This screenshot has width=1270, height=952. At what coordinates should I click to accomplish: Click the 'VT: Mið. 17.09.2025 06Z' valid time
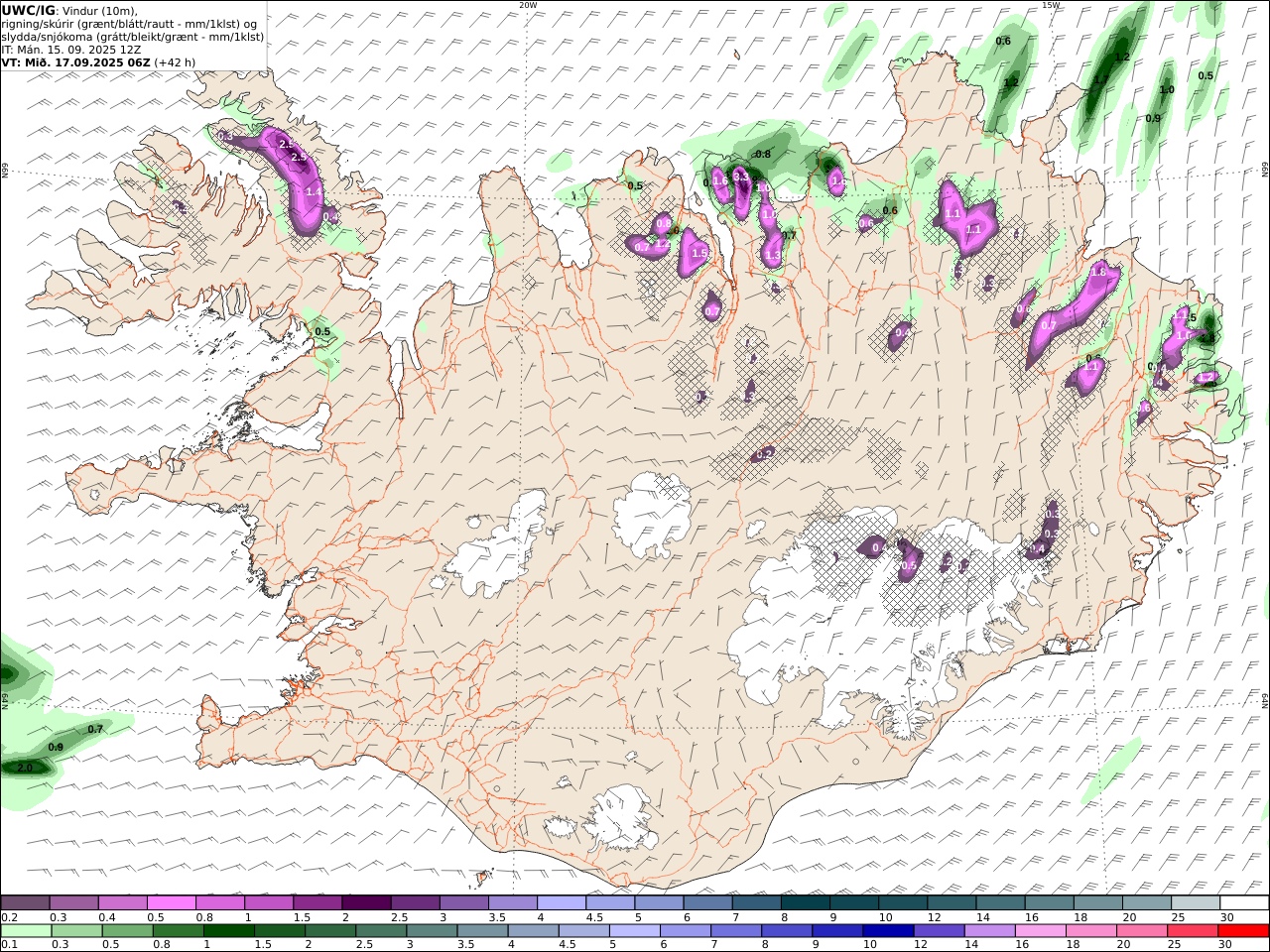pyautogui.click(x=75, y=61)
